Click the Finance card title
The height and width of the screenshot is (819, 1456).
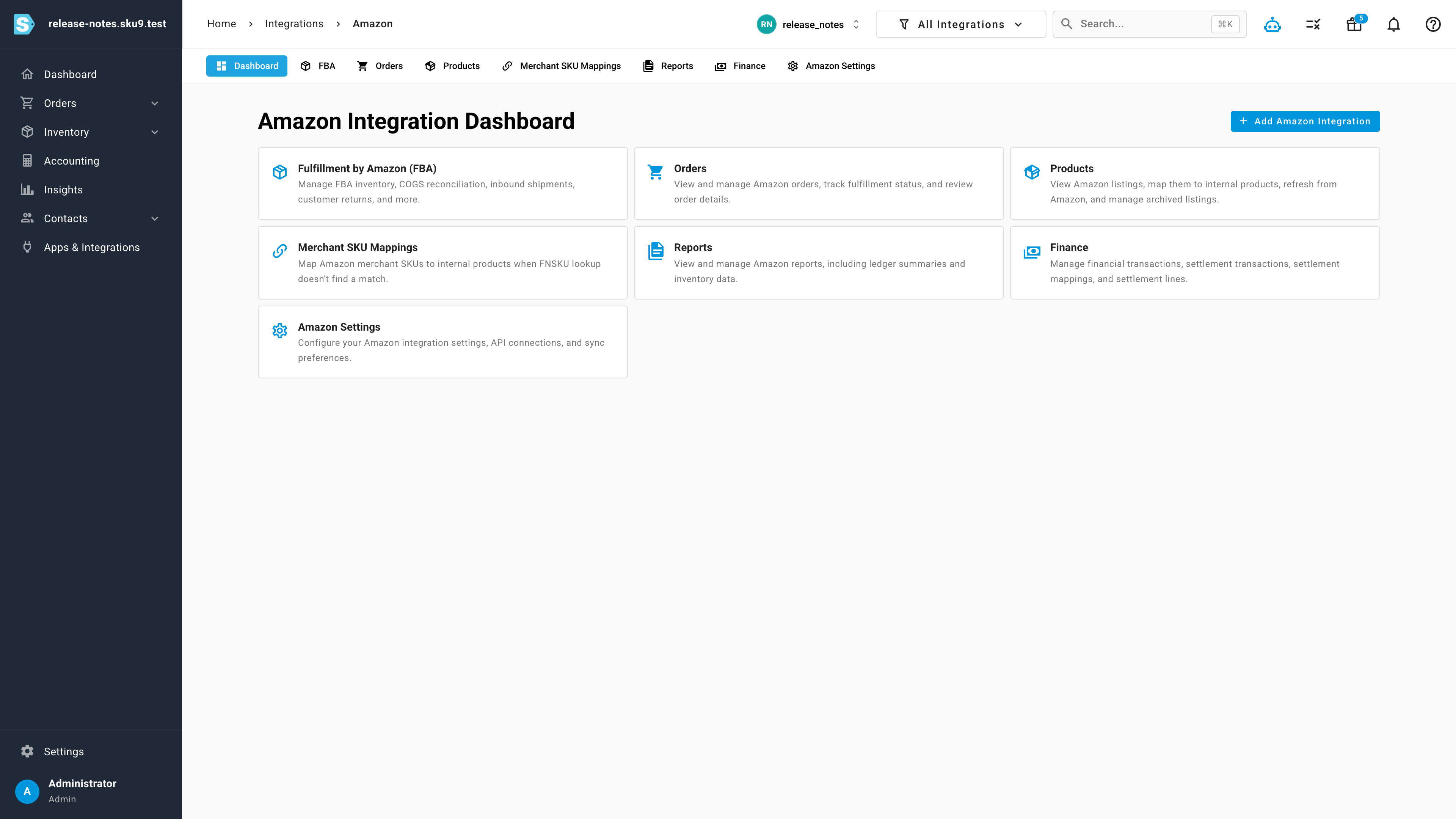pyautogui.click(x=1069, y=248)
